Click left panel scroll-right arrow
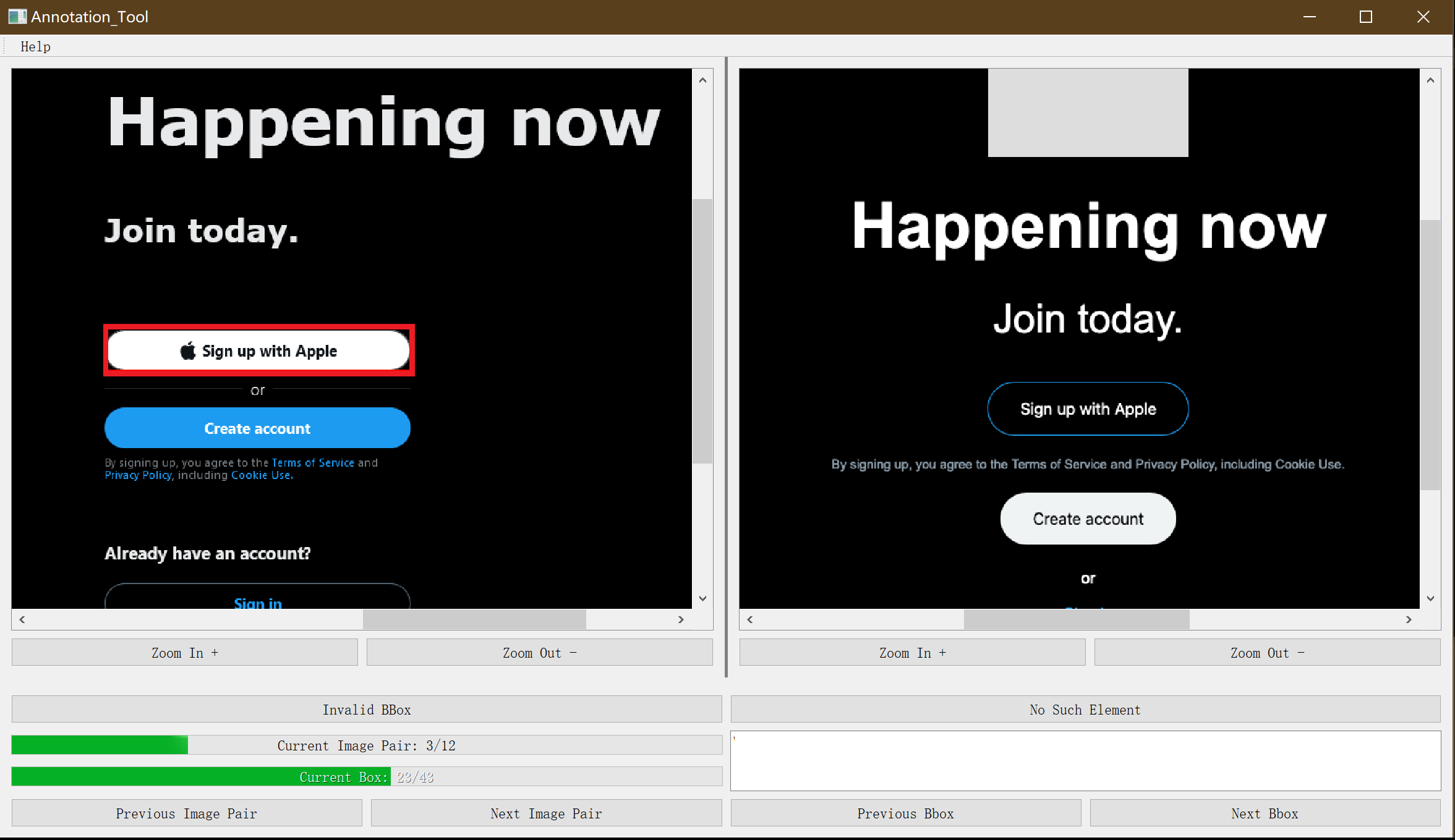This screenshot has height=840, width=1455. (x=681, y=619)
